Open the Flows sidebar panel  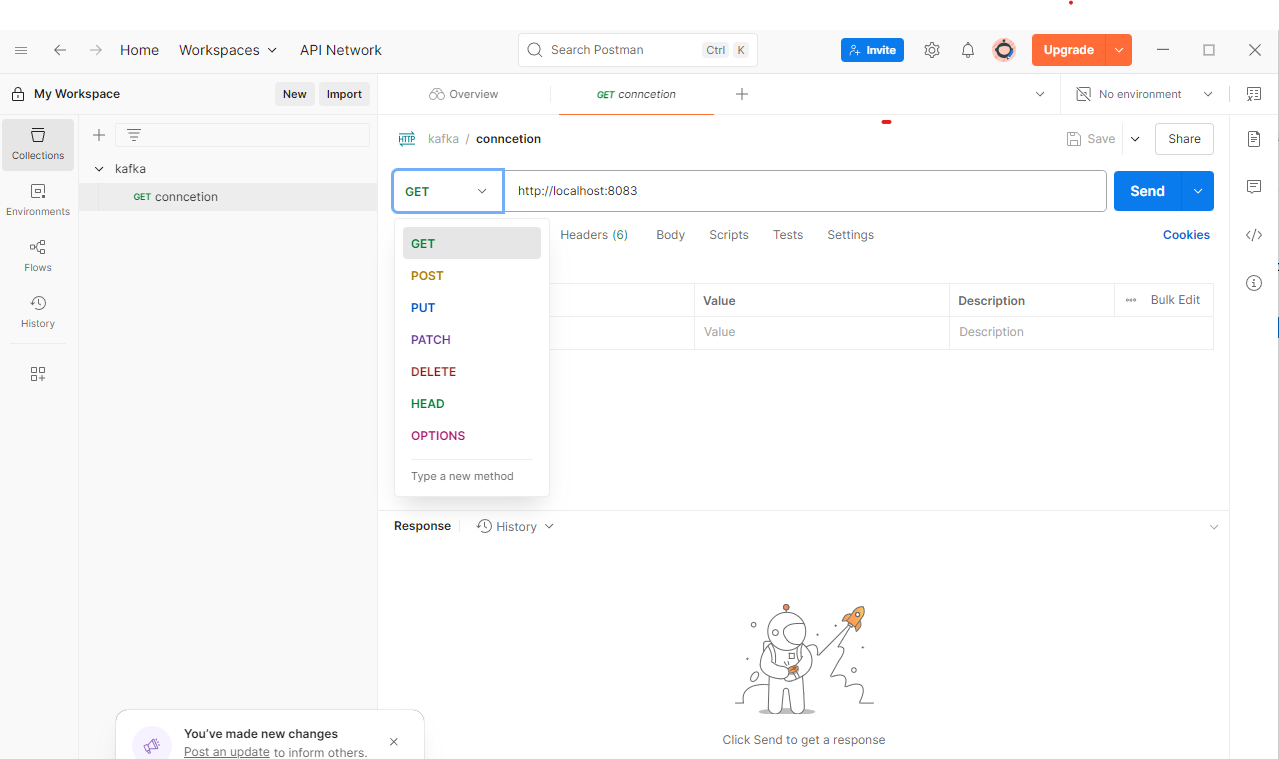click(38, 256)
